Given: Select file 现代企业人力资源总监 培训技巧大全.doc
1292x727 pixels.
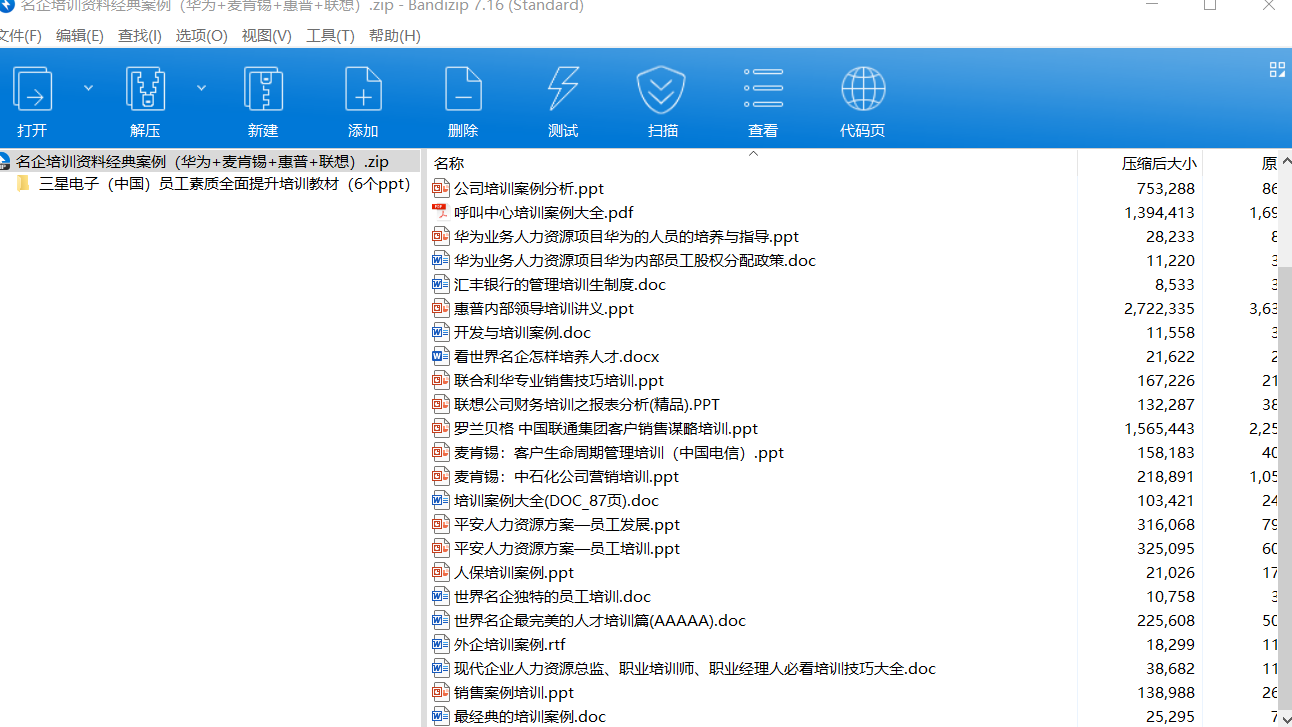Looking at the screenshot, I should click(695, 668).
